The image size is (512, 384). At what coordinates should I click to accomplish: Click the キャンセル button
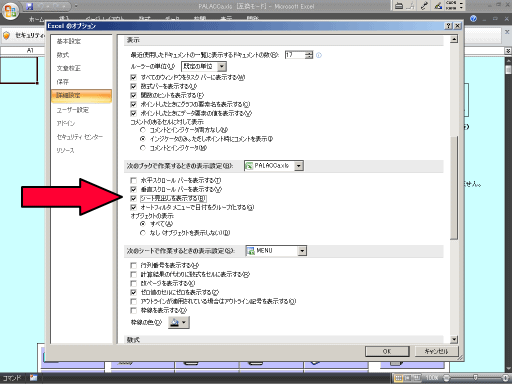coord(436,351)
